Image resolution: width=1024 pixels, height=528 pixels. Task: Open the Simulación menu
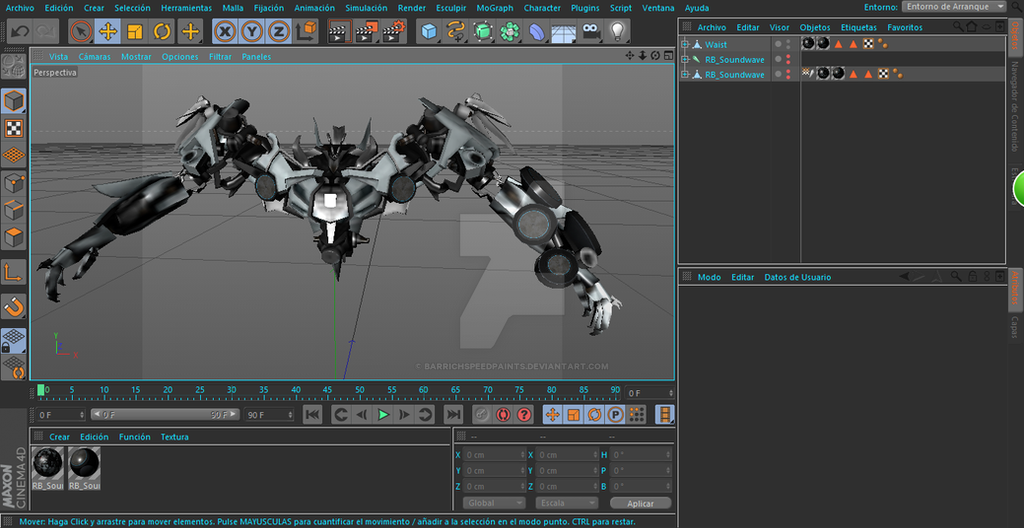tap(366, 8)
